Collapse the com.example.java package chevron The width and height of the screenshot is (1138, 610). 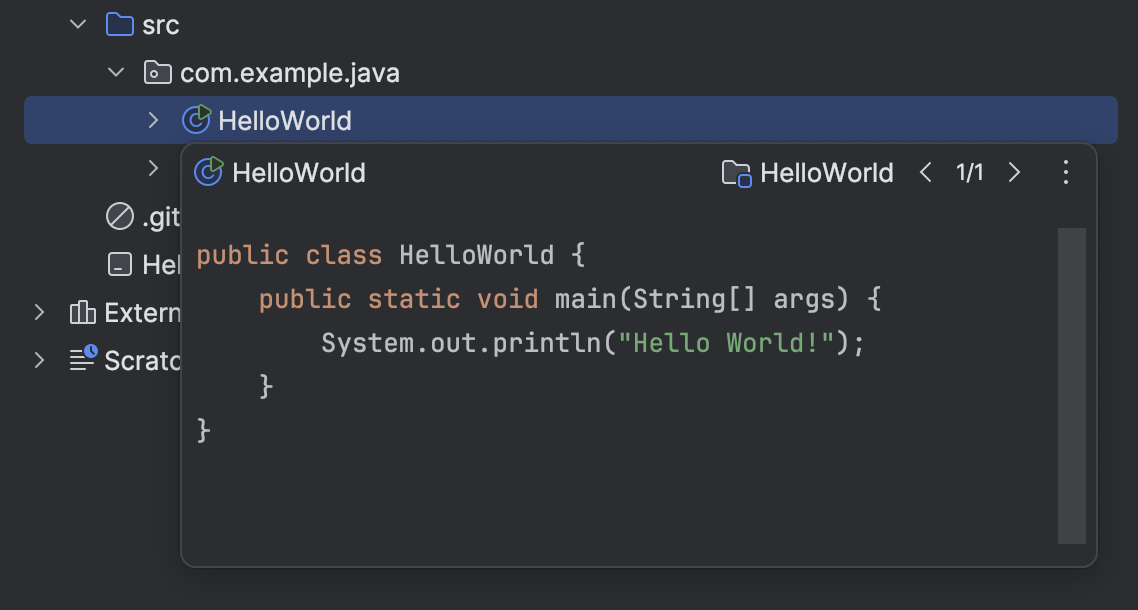pos(116,73)
